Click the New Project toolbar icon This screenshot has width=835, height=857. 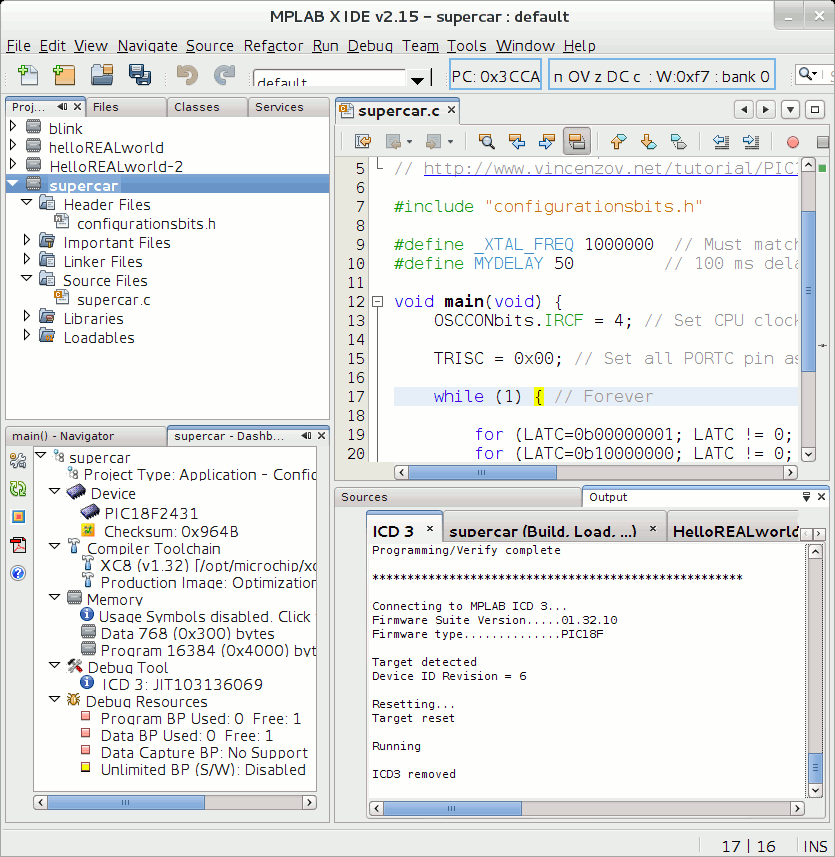click(x=64, y=75)
